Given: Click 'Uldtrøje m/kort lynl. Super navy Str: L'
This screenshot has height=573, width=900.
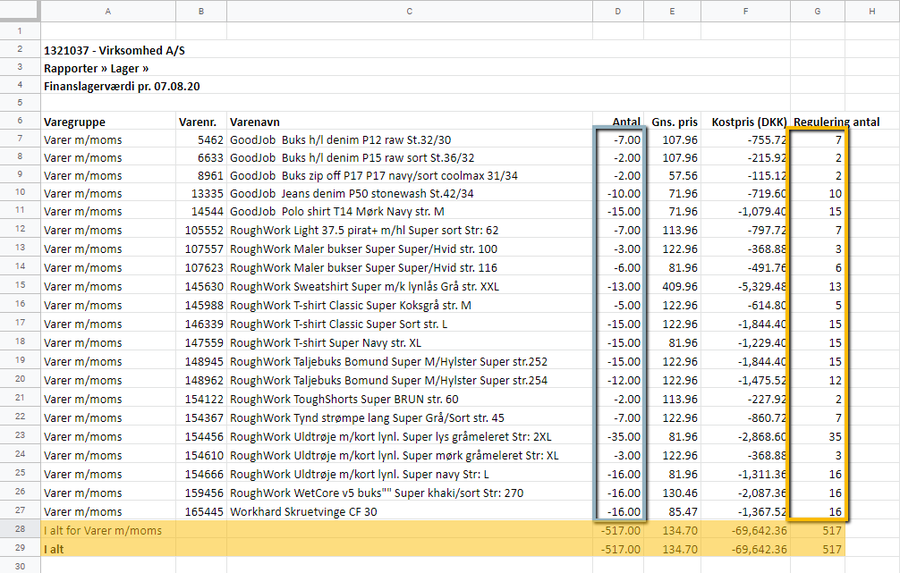Looking at the screenshot, I should click(359, 474).
